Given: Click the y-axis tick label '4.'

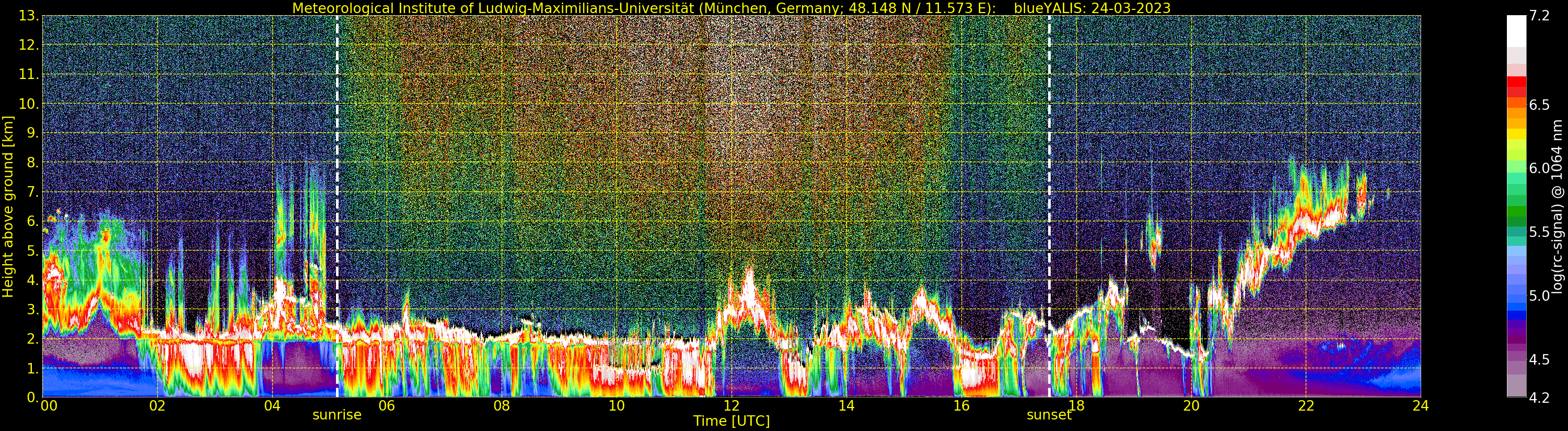Looking at the screenshot, I should tap(33, 280).
